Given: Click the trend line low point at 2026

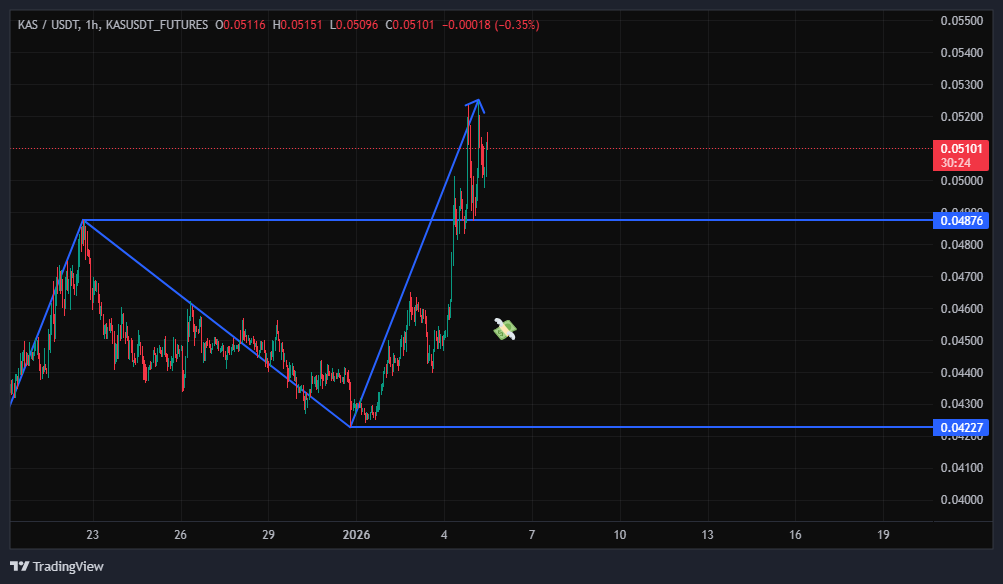Looking at the screenshot, I should [351, 427].
